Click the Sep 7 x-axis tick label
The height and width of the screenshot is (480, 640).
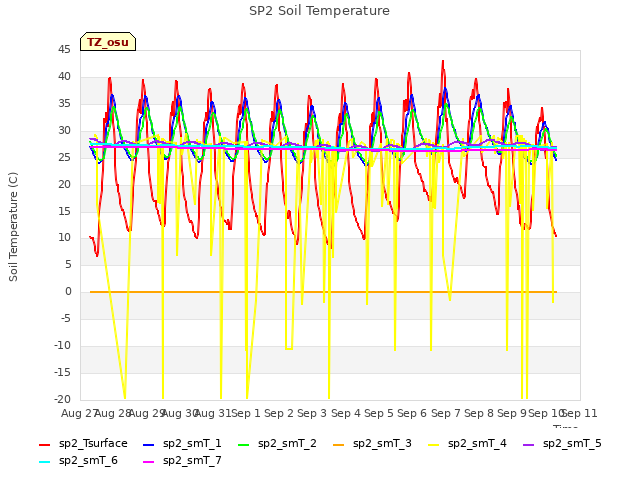446,413
